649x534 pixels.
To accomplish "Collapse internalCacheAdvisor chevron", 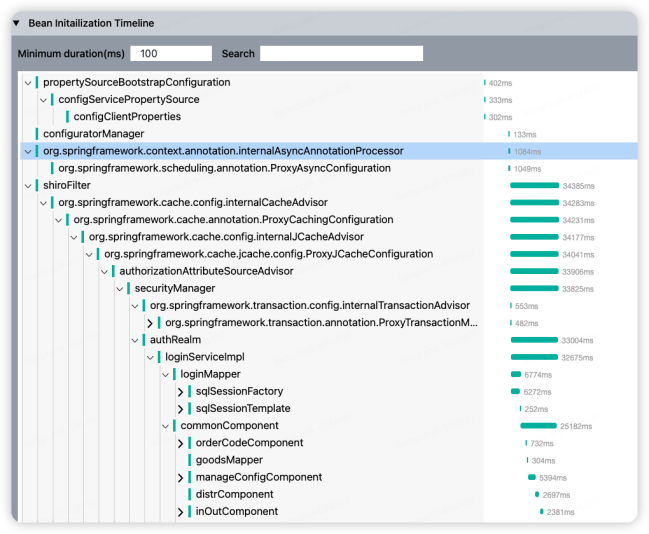I will pos(43,203).
